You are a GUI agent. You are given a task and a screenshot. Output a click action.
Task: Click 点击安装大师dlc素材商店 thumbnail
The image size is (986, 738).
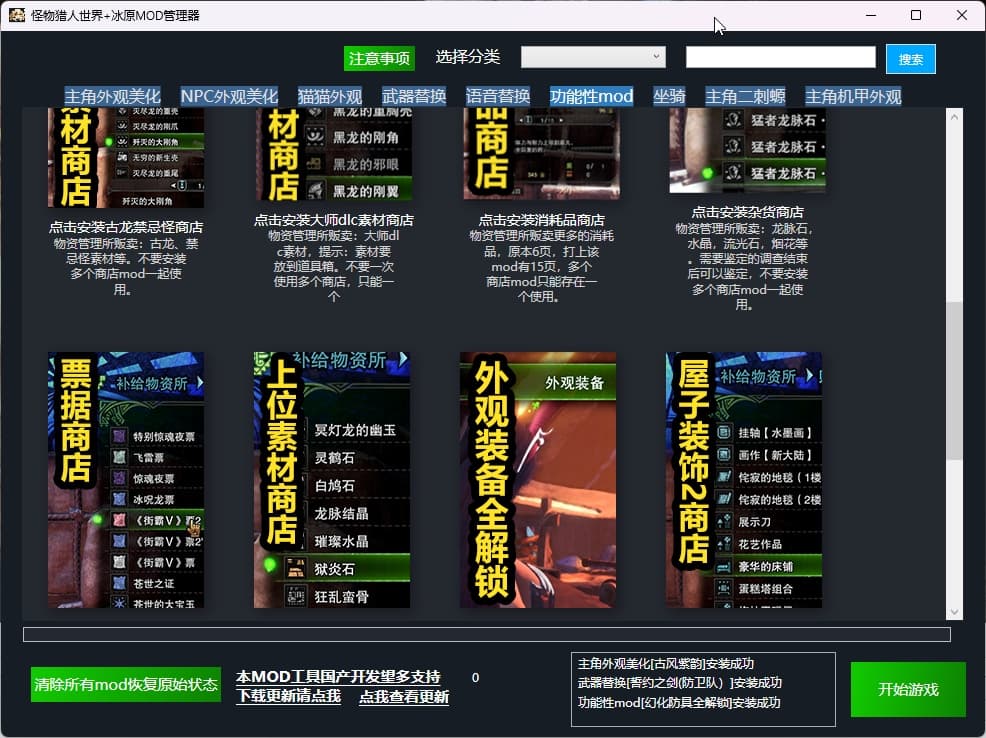(x=332, y=155)
